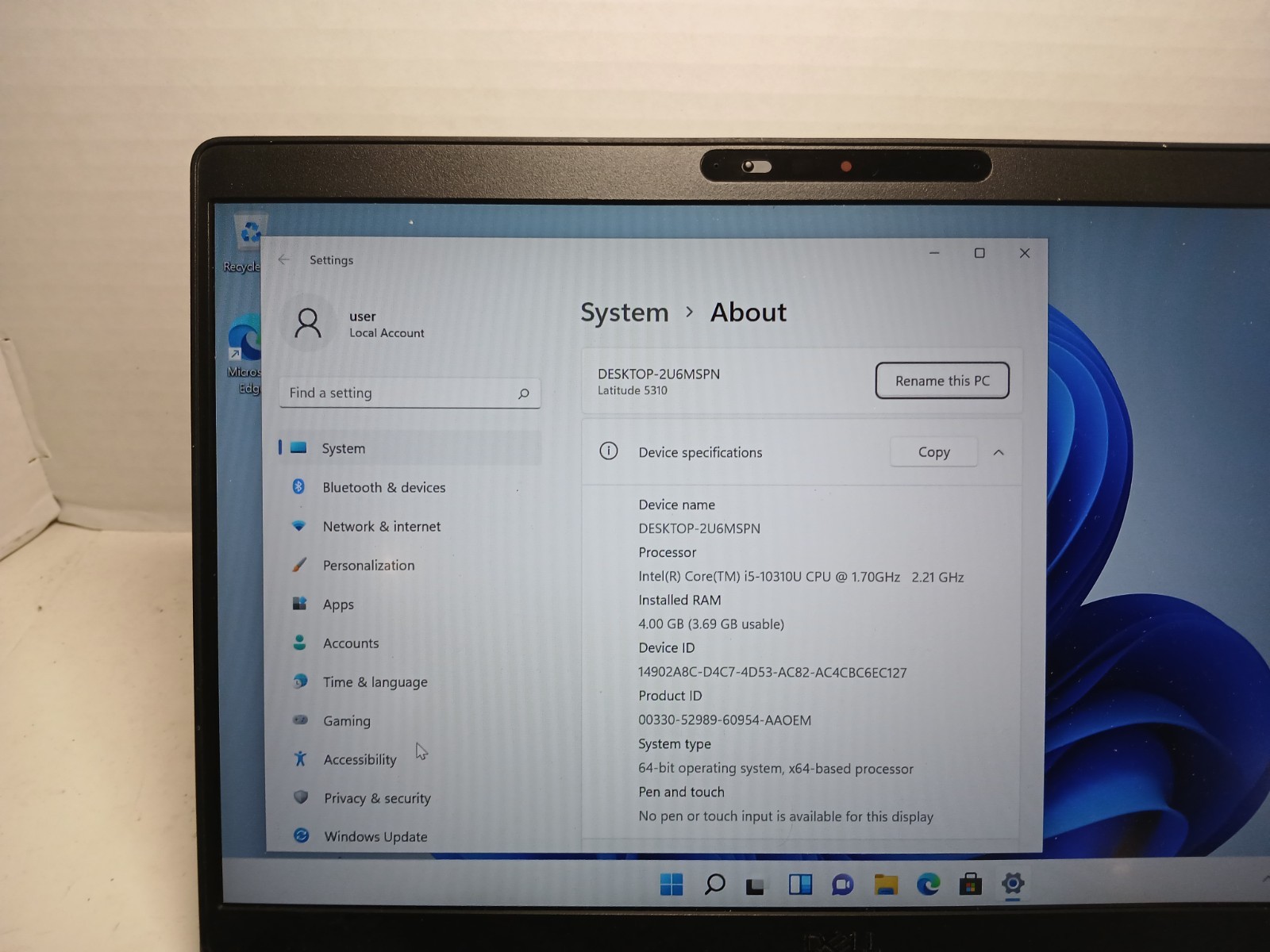Maximize the Settings window
Viewport: 1270px width, 952px height.
979,253
